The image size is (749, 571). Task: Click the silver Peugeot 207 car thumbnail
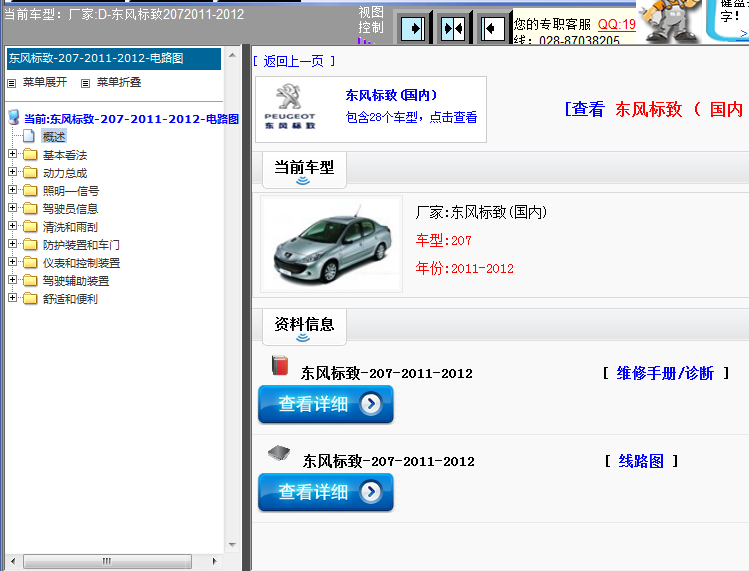click(332, 244)
